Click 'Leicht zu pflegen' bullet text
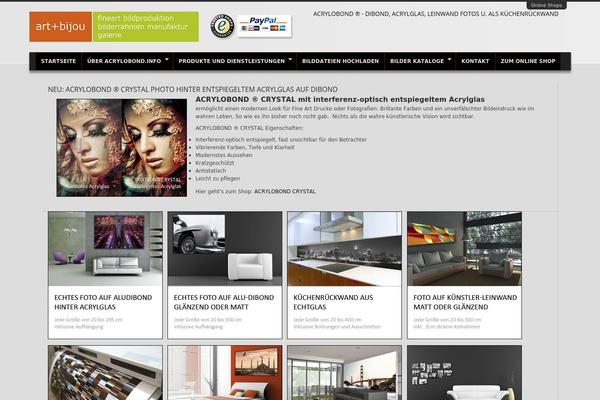This screenshot has width=600, height=400. tap(217, 178)
